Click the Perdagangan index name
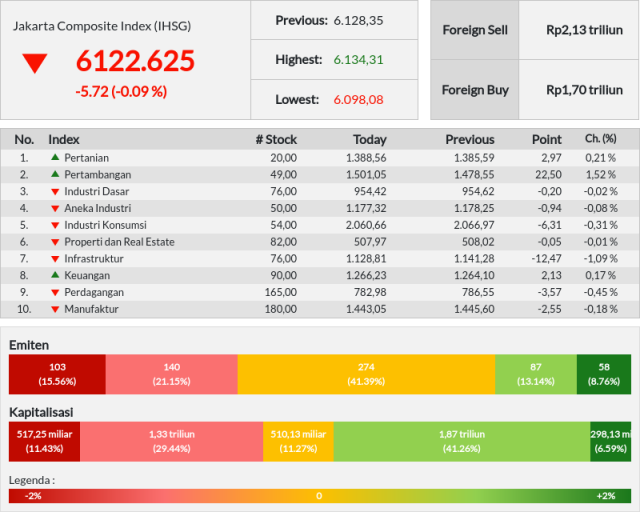The width and height of the screenshot is (640, 512). [94, 293]
